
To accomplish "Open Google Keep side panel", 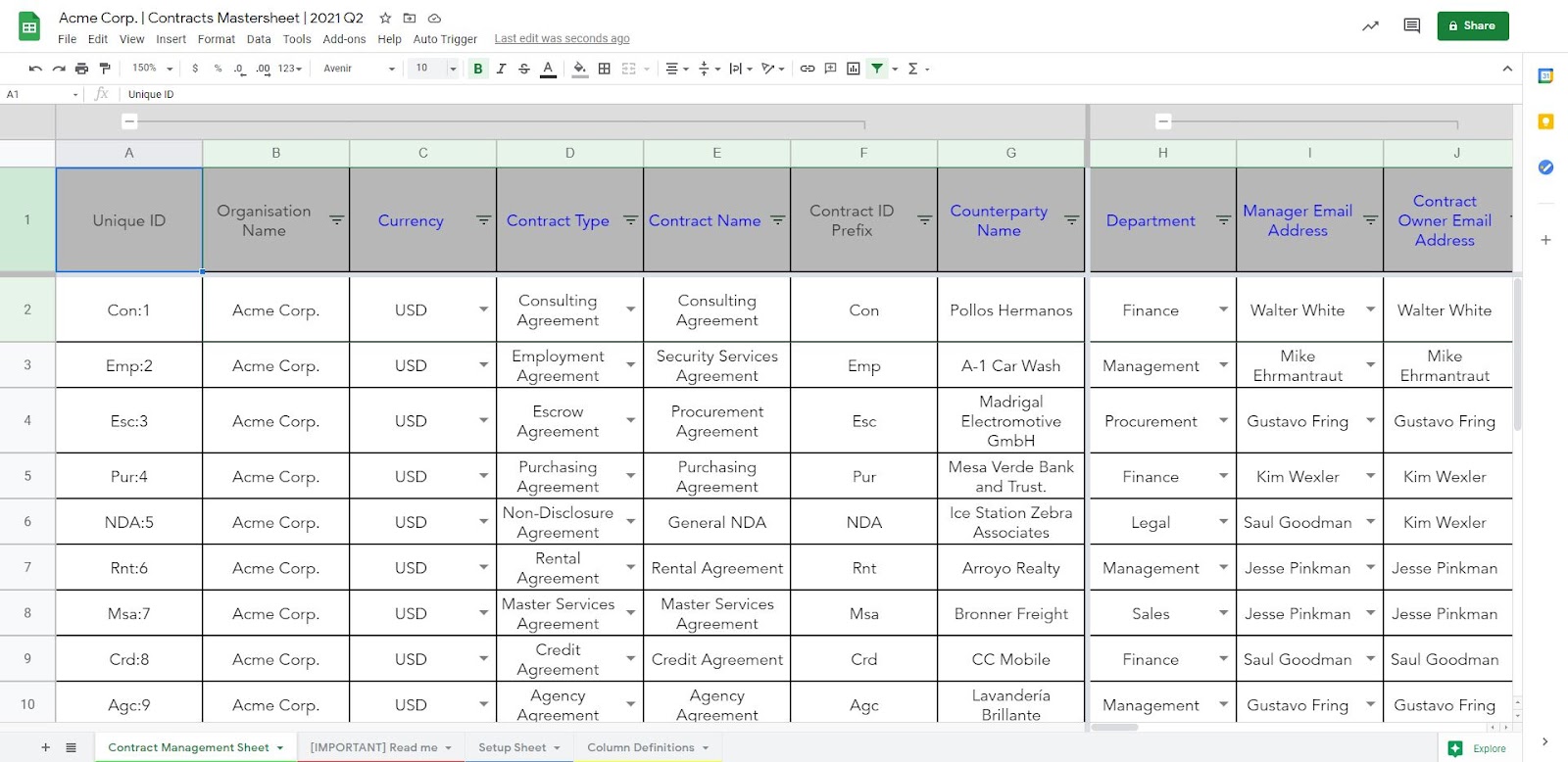I will [1545, 121].
